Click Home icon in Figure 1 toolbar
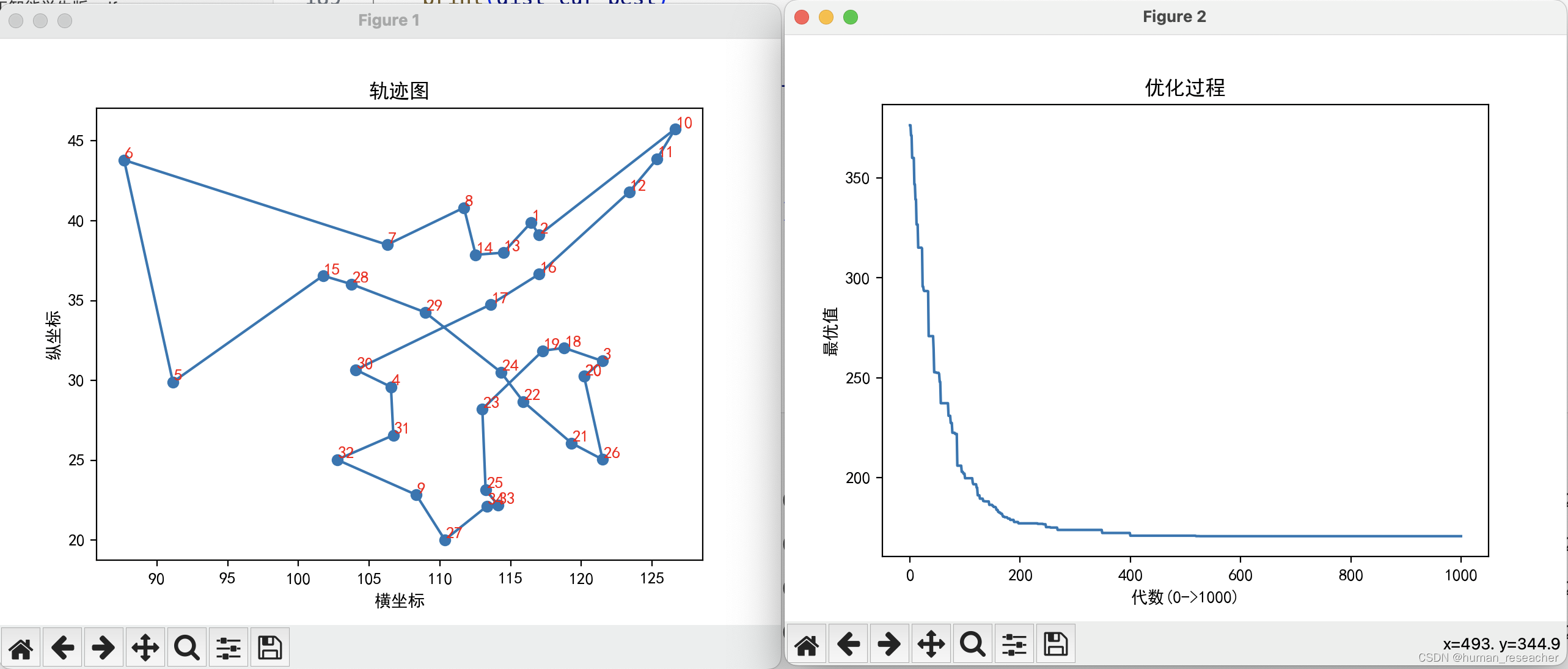 point(21,647)
